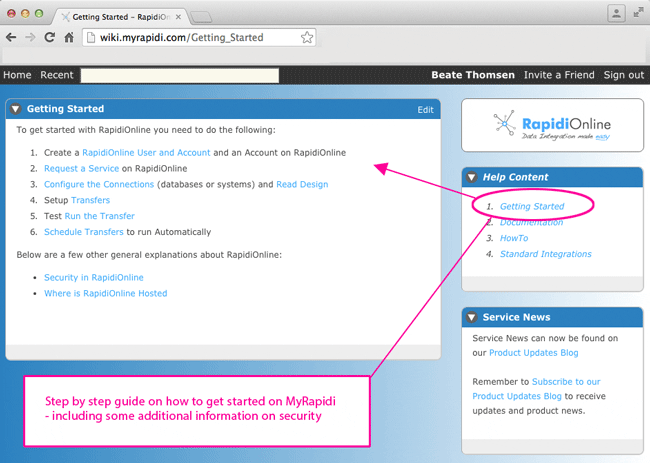Screen dimensions: 650x463
Task: Focus the wiki search input field
Action: (179, 75)
